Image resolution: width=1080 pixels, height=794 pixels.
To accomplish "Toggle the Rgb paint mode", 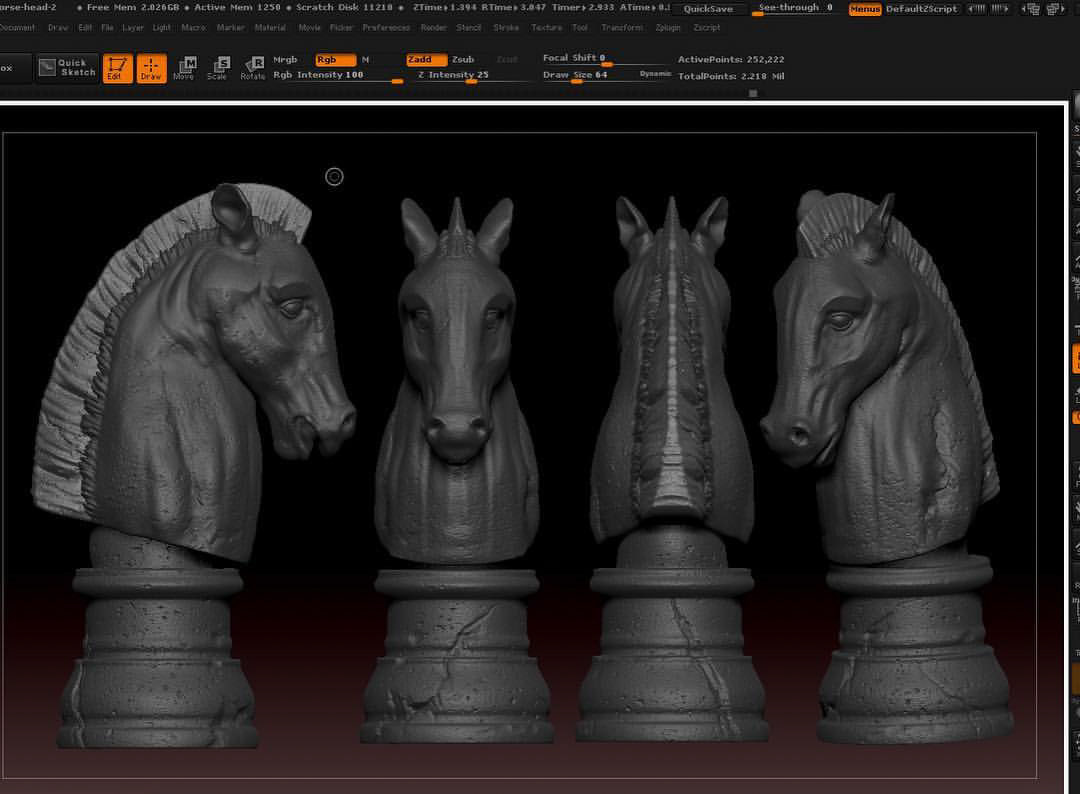I will (x=335, y=60).
